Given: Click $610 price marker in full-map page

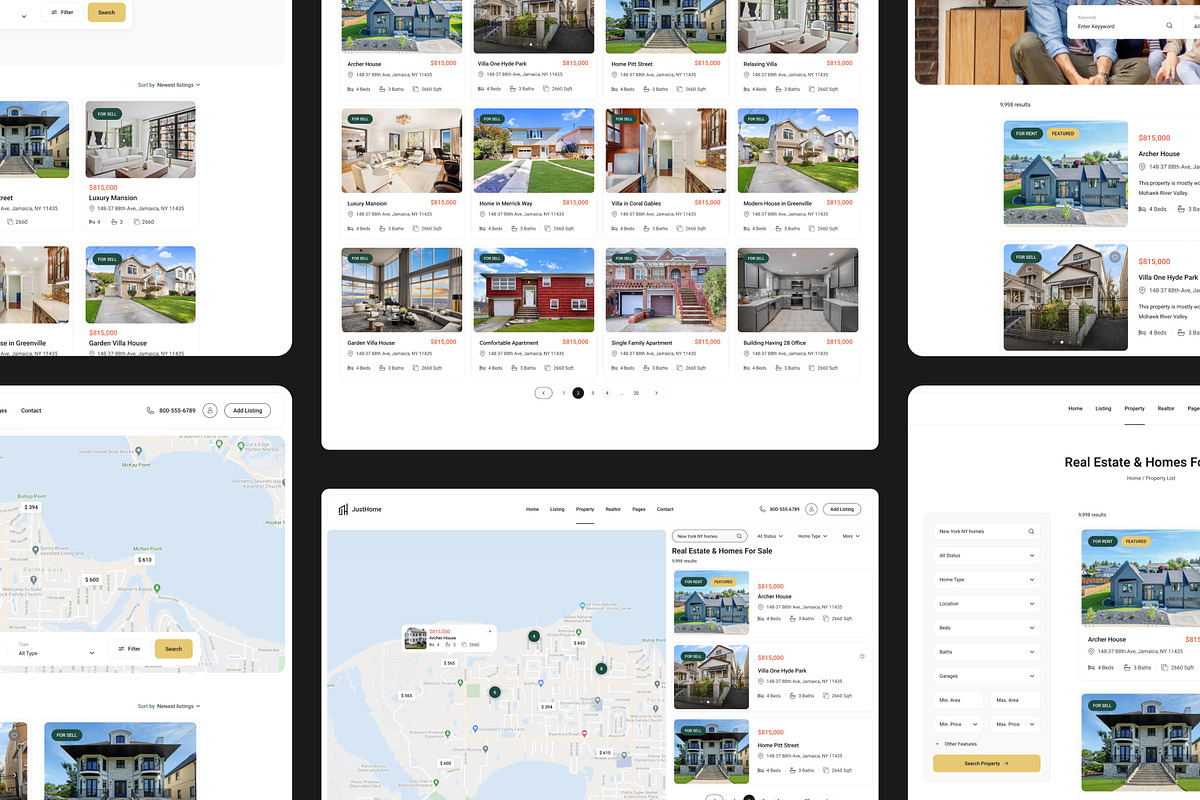Looking at the screenshot, I should [145, 560].
